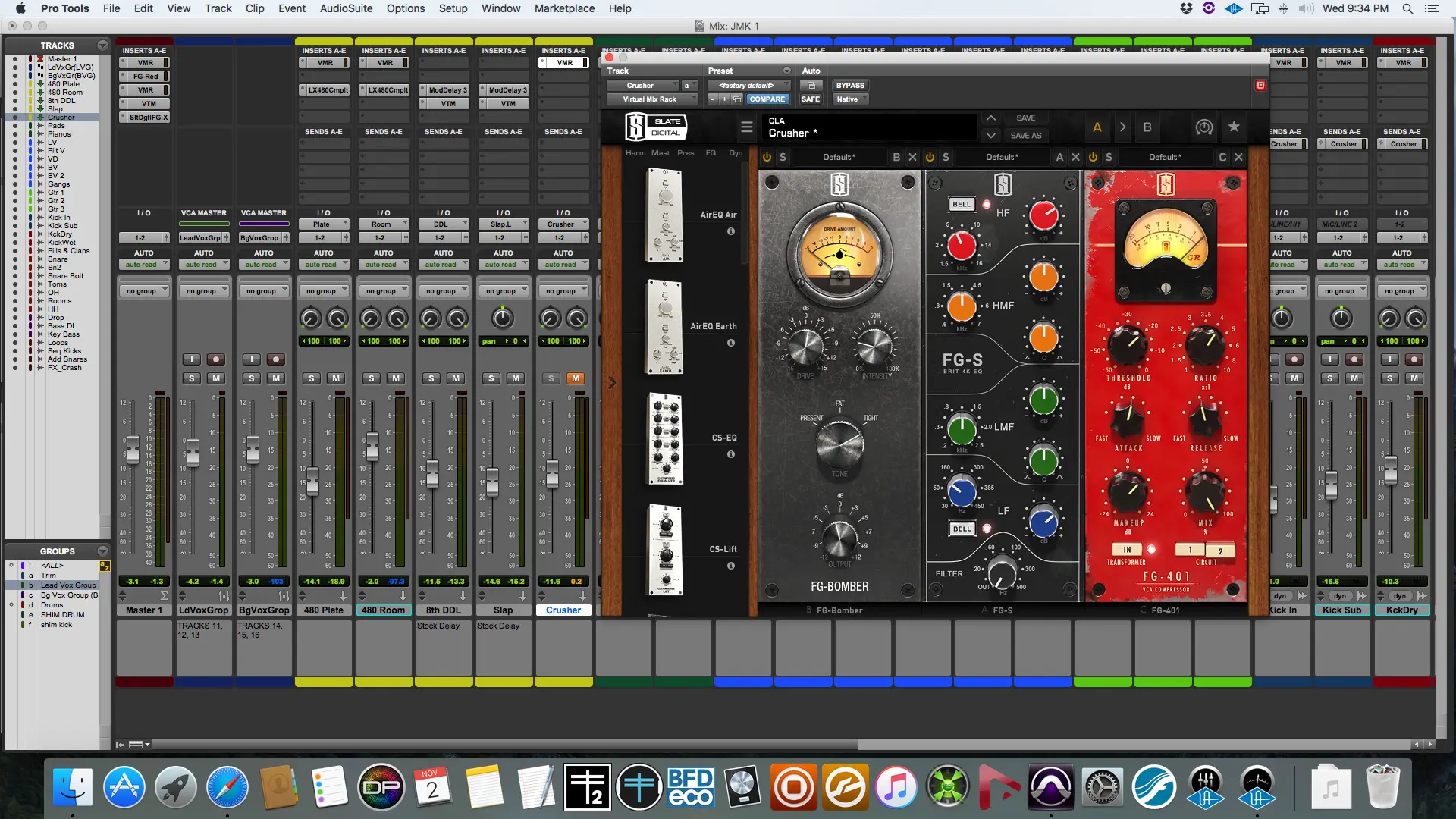Viewport: 1456px width, 819px height.
Task: Open the AudioSuite menu
Action: click(x=346, y=8)
